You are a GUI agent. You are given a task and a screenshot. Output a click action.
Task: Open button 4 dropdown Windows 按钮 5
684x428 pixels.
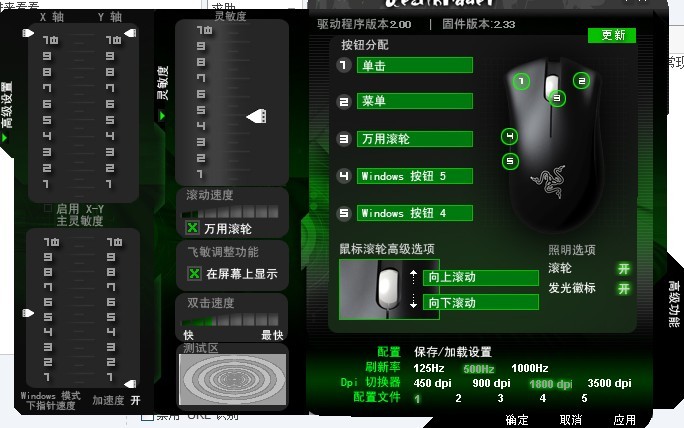pyautogui.click(x=414, y=176)
